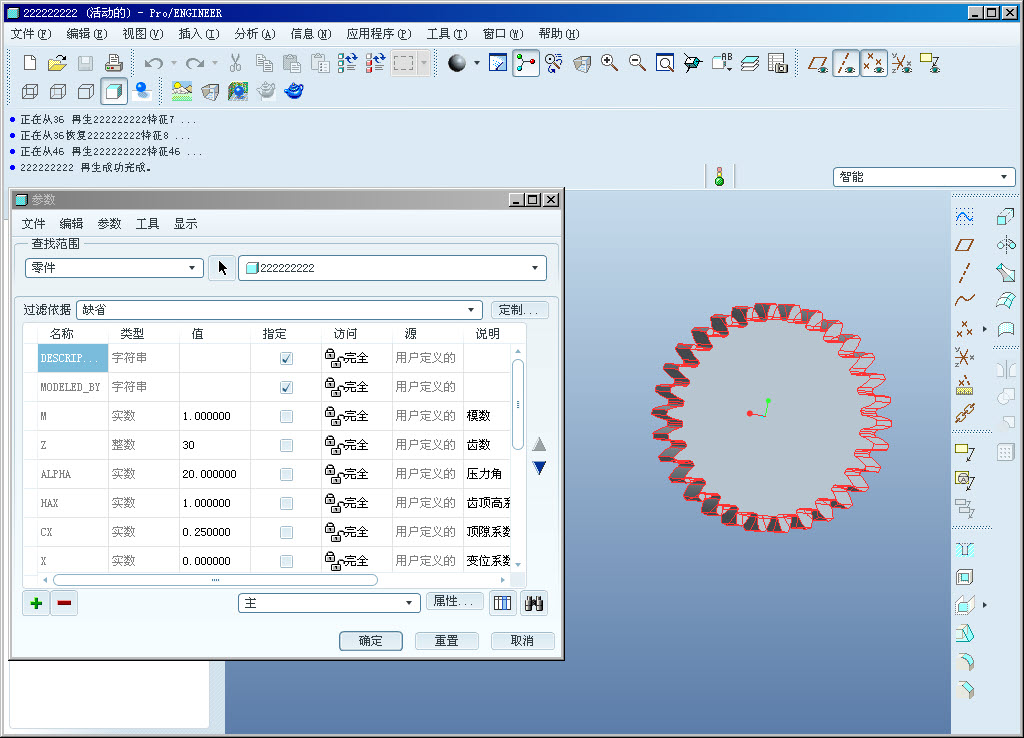Click the vertical scrollbar of parameter table
The width and height of the screenshot is (1024, 738).
(518, 405)
